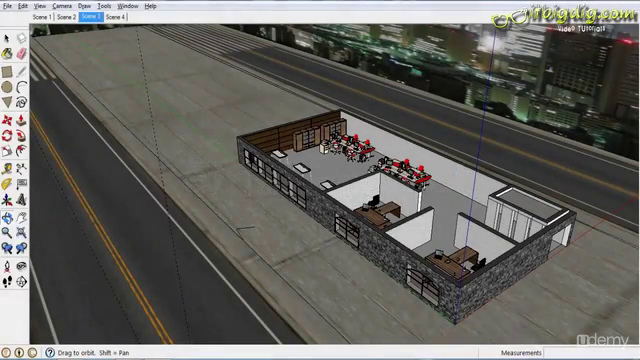Select the Rectangle drawing tool
The height and width of the screenshot is (360, 640).
tap(7, 71)
